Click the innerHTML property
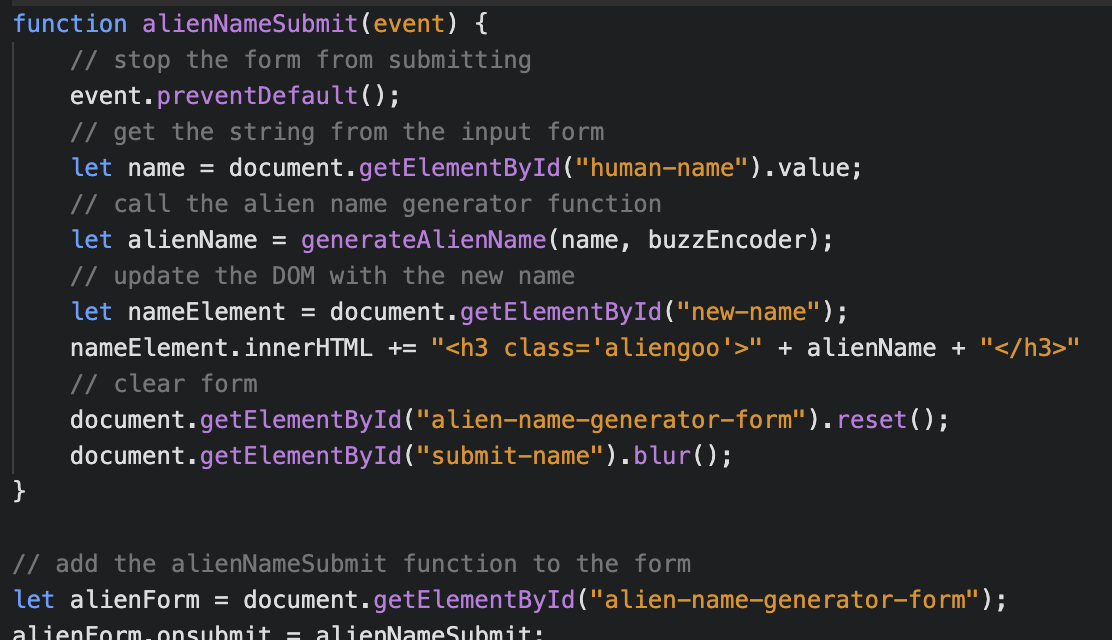Screen dimensions: 1112x640 [x=307, y=348]
